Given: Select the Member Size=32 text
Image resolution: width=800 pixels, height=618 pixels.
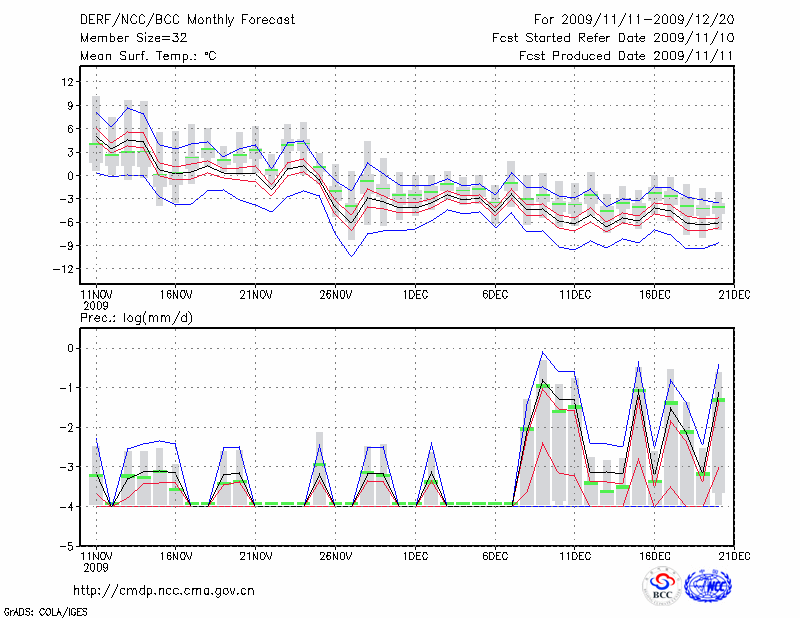Looking at the screenshot, I should pyautogui.click(x=132, y=38).
